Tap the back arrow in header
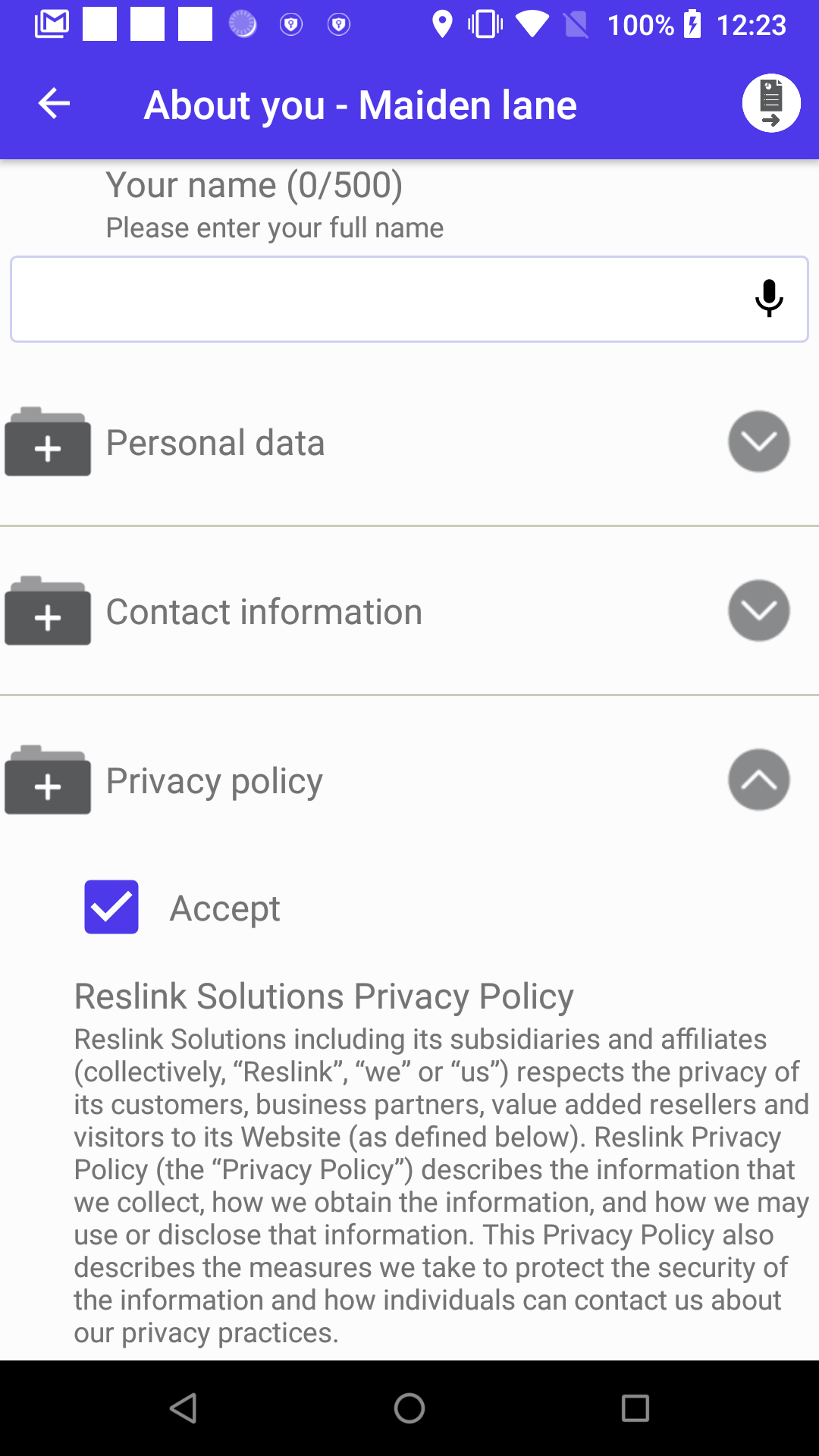Image resolution: width=819 pixels, height=1456 pixels. click(54, 104)
